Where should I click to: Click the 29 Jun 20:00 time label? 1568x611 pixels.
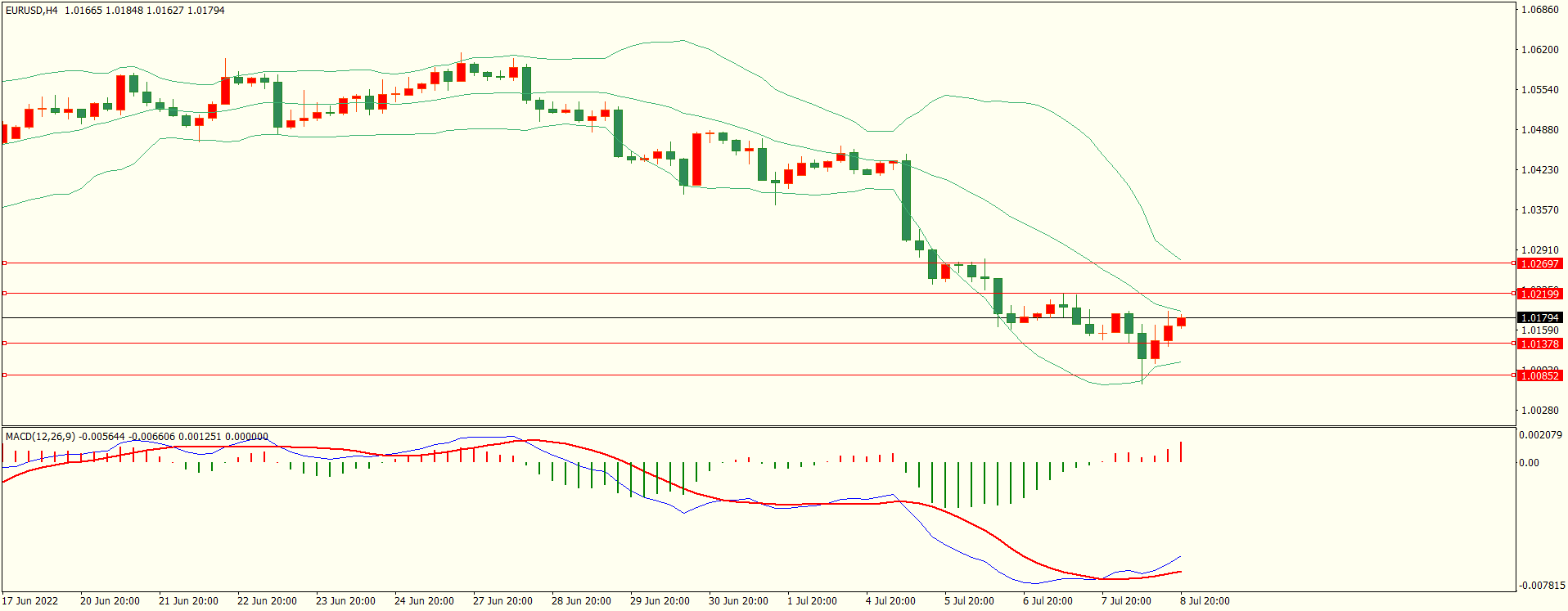click(660, 601)
